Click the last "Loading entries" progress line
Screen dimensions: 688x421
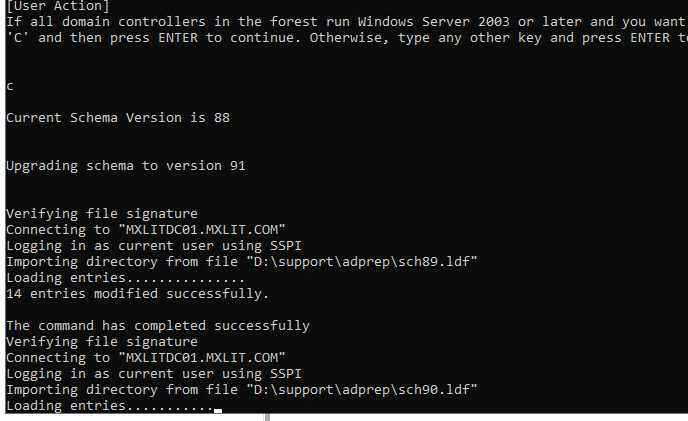(109, 406)
